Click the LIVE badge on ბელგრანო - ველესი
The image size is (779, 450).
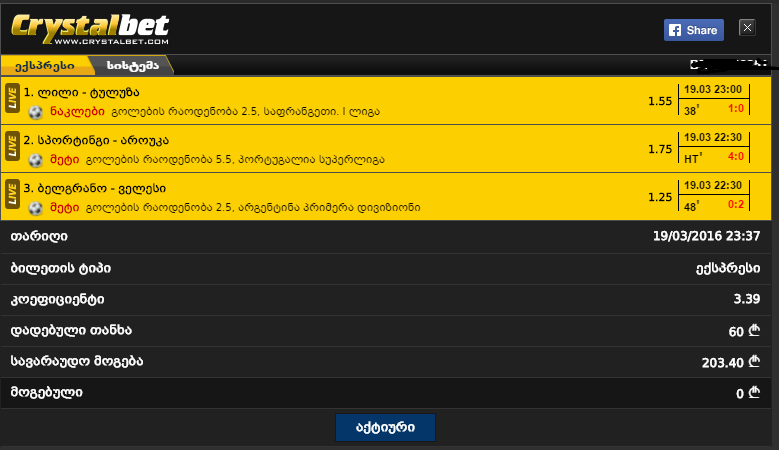click(x=12, y=194)
